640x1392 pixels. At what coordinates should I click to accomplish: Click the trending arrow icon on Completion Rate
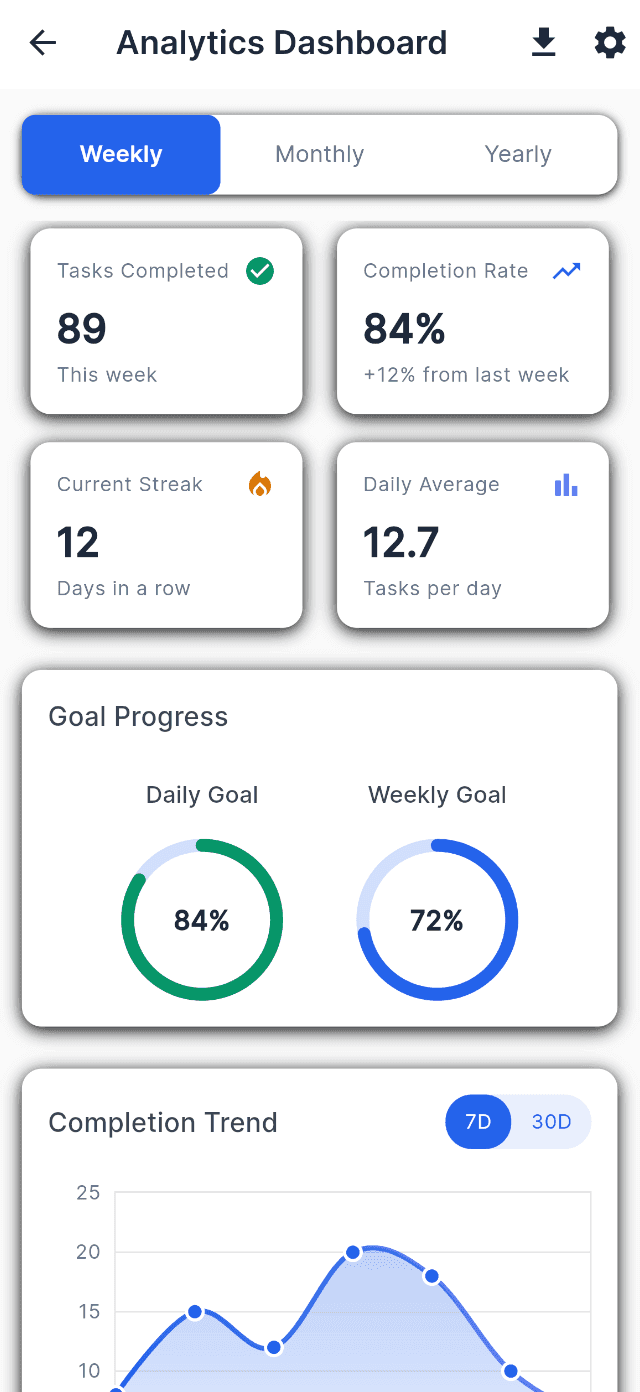(567, 271)
